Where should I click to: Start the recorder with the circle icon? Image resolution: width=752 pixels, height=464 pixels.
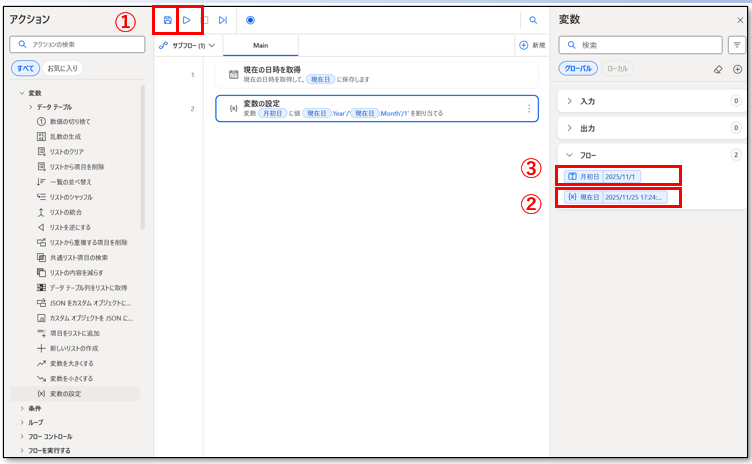pyautogui.click(x=250, y=20)
